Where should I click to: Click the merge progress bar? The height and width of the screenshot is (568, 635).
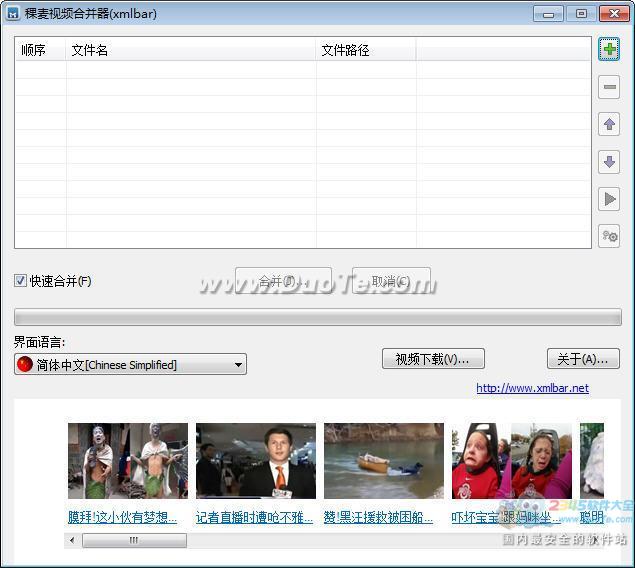[x=318, y=317]
